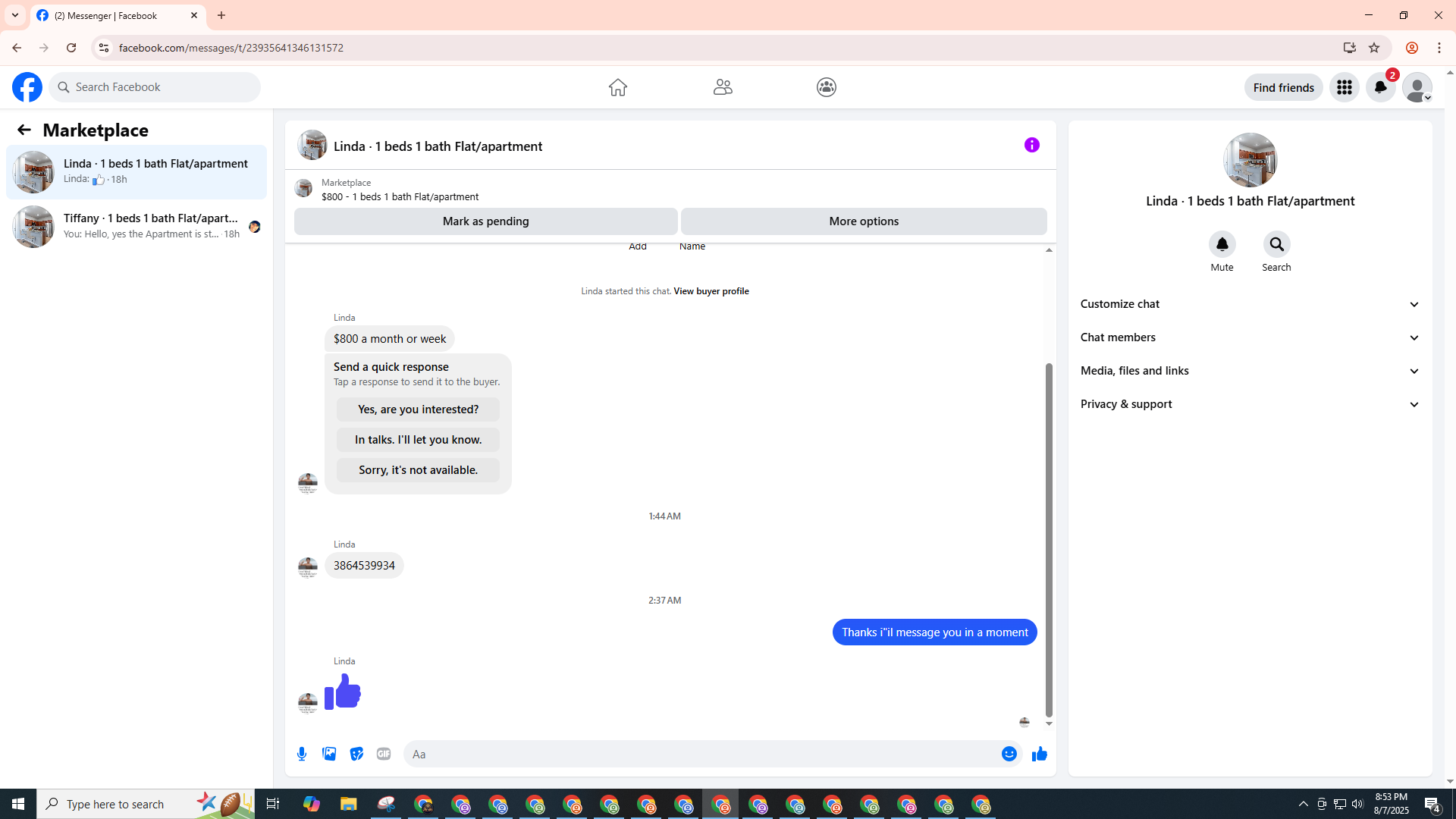Send quick response 'Yes, are you interested?'
The width and height of the screenshot is (1456, 819).
418,409
